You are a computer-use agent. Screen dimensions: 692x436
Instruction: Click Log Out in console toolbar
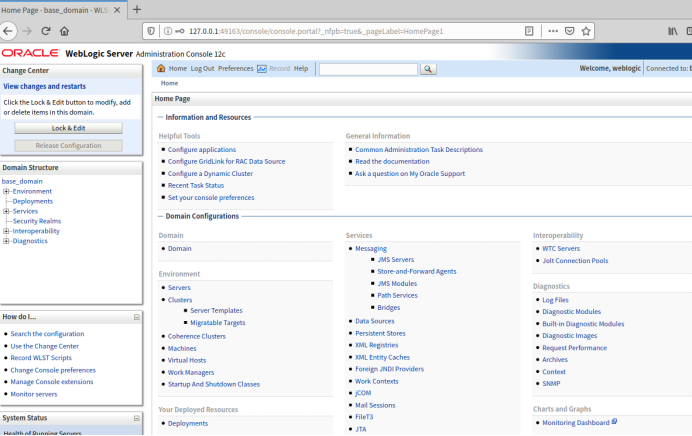(x=202, y=68)
